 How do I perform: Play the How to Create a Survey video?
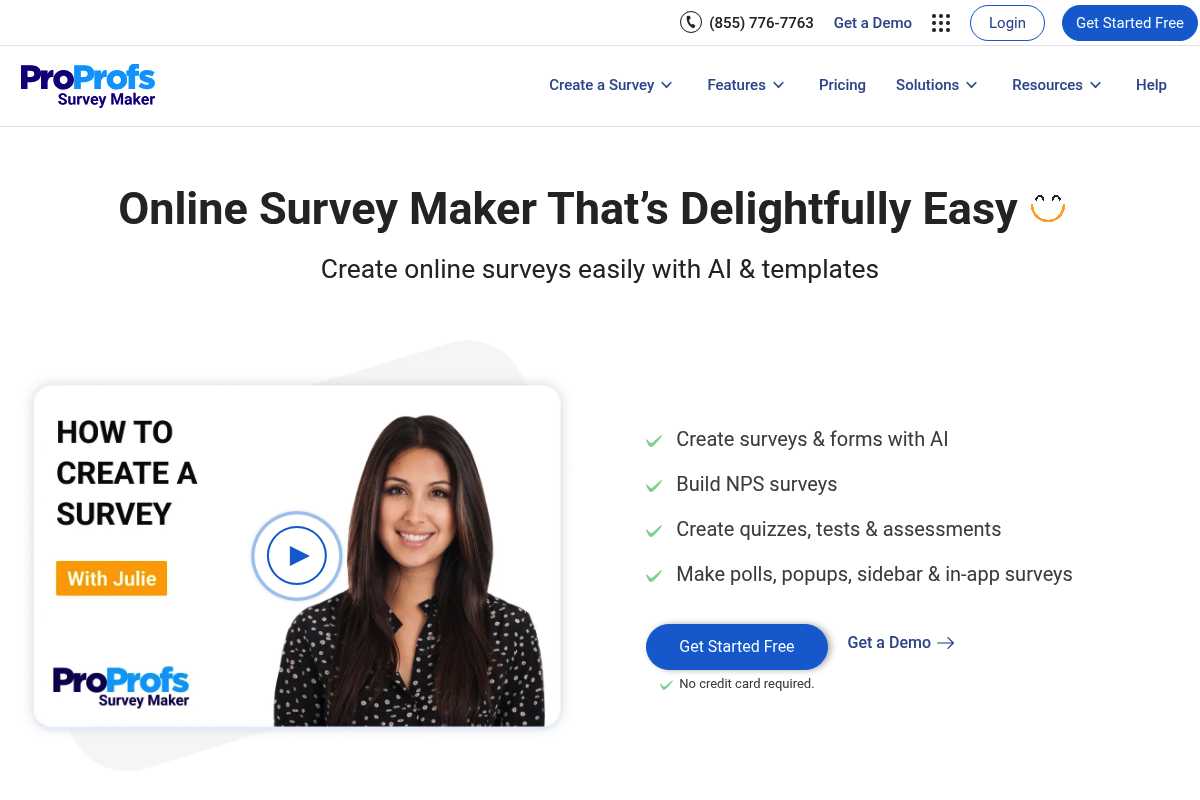tap(297, 555)
